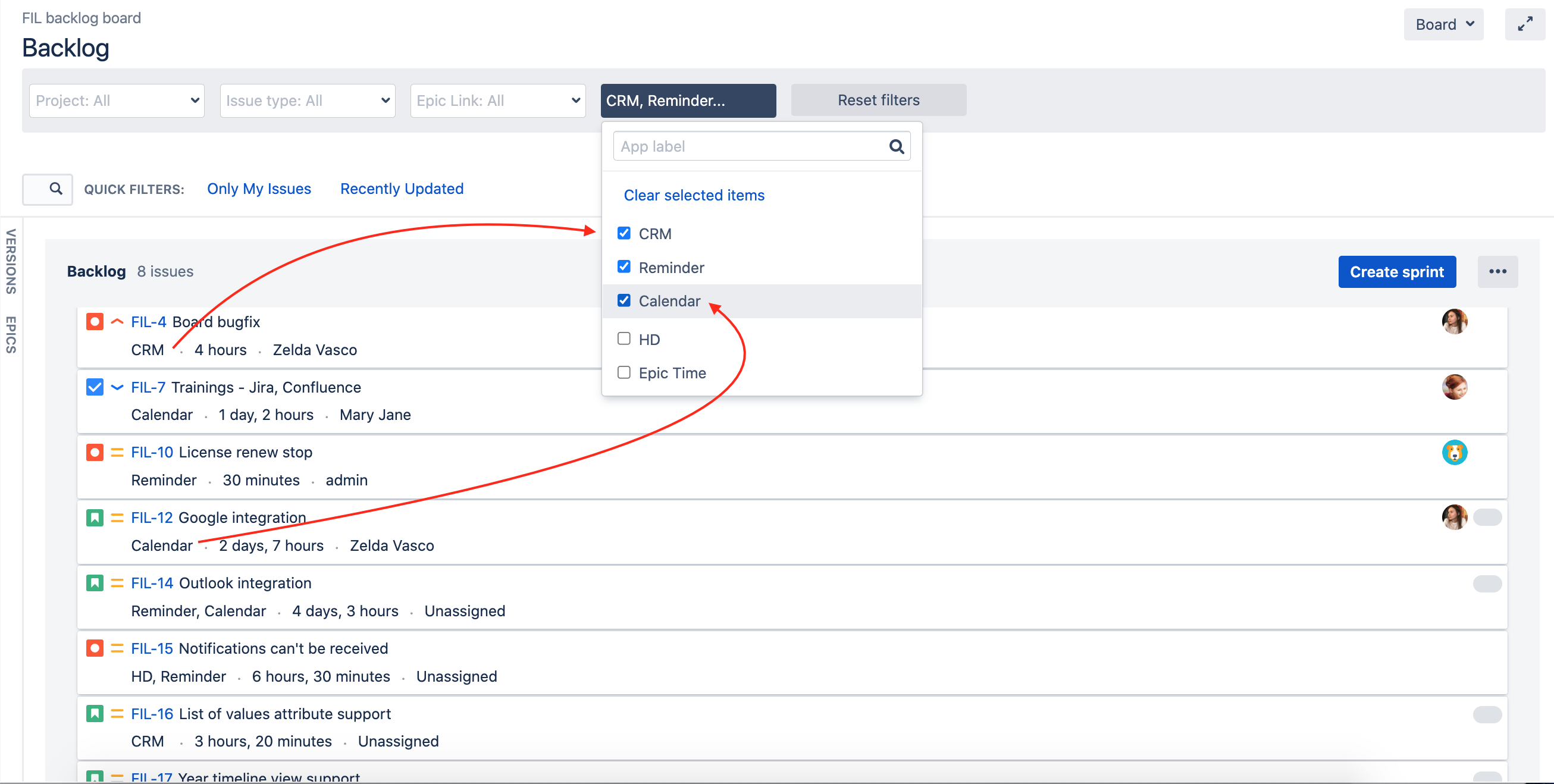Open the Project: All dropdown
This screenshot has height=784, width=1554.
click(x=117, y=101)
